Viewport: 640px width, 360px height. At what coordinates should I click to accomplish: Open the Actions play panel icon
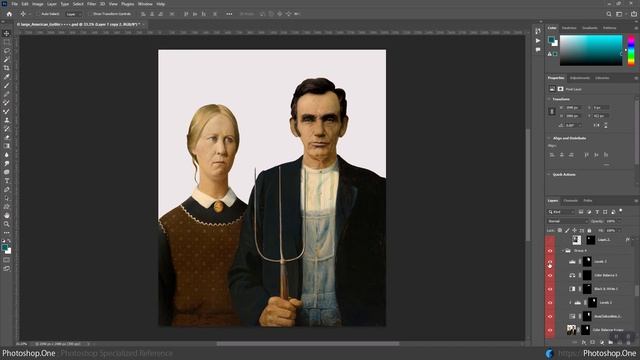coord(538,40)
